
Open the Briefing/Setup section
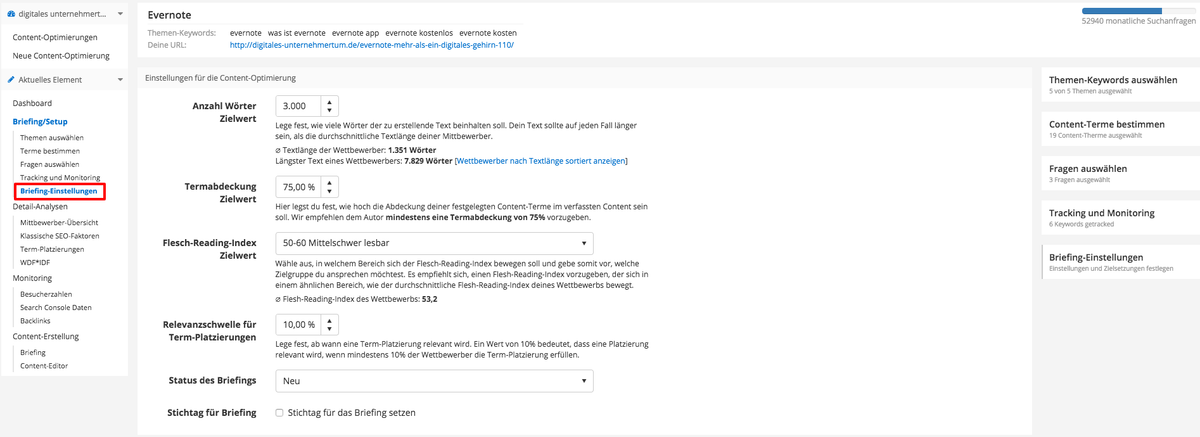(40, 121)
